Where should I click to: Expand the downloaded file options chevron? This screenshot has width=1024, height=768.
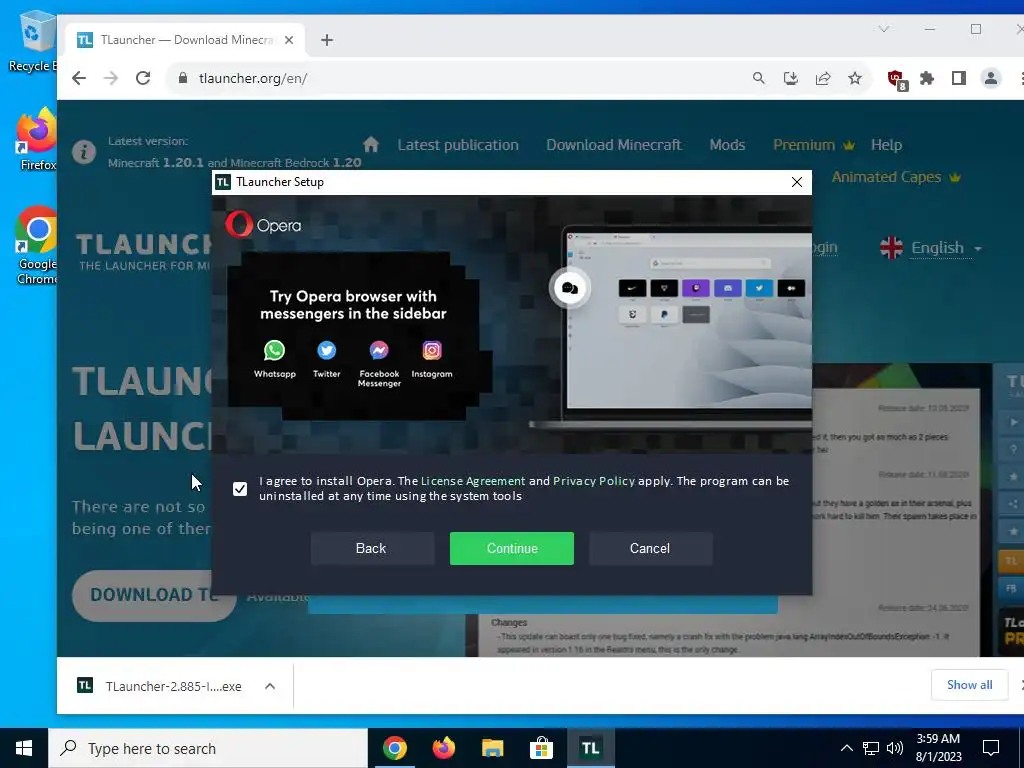pos(270,686)
